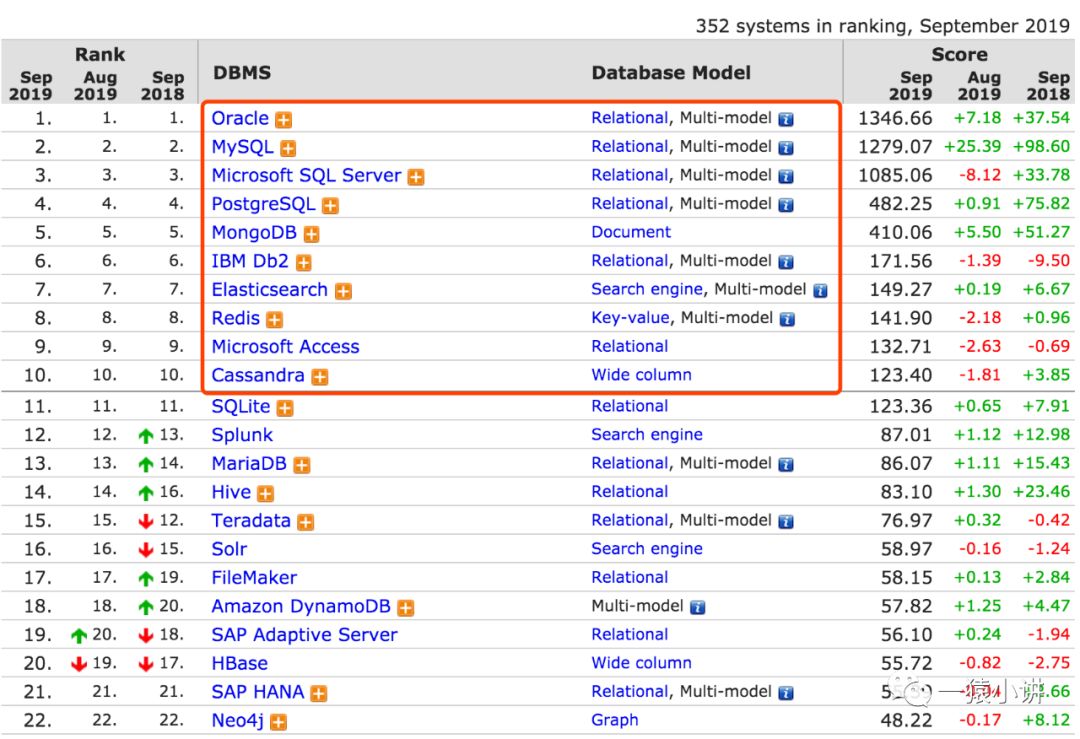Open the Microsoft Access link

(x=285, y=347)
